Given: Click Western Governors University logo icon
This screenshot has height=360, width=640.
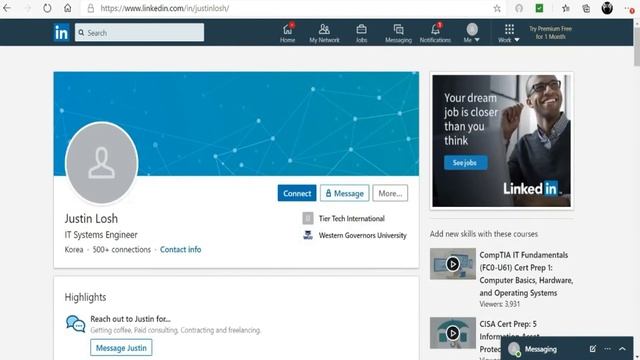Looking at the screenshot, I should click(308, 235).
